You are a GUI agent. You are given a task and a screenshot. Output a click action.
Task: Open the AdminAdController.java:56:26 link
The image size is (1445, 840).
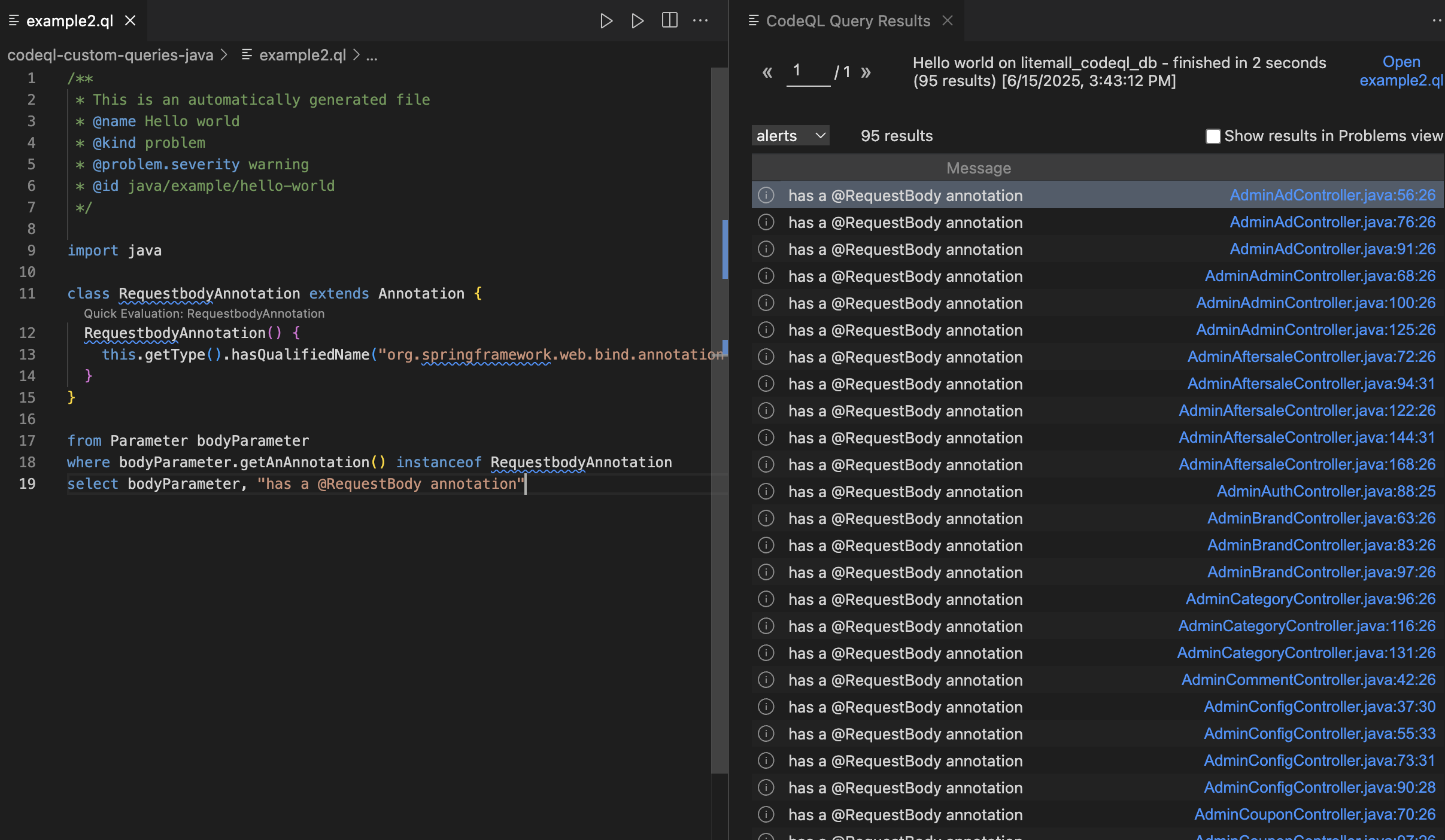click(x=1332, y=195)
